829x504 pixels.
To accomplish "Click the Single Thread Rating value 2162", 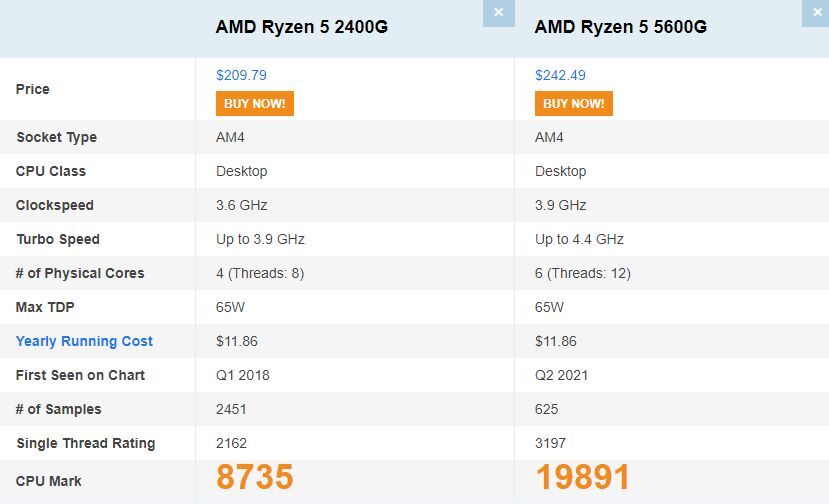I will (231, 443).
